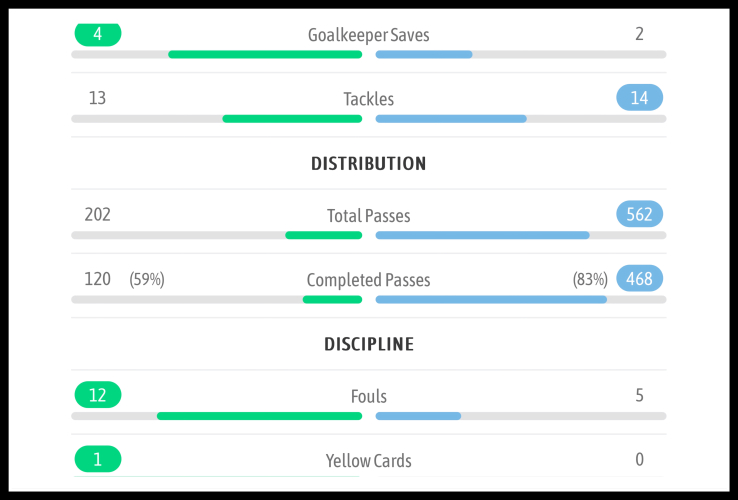The width and height of the screenshot is (738, 500).
Task: Select the Tackles stat label
Action: (368, 99)
